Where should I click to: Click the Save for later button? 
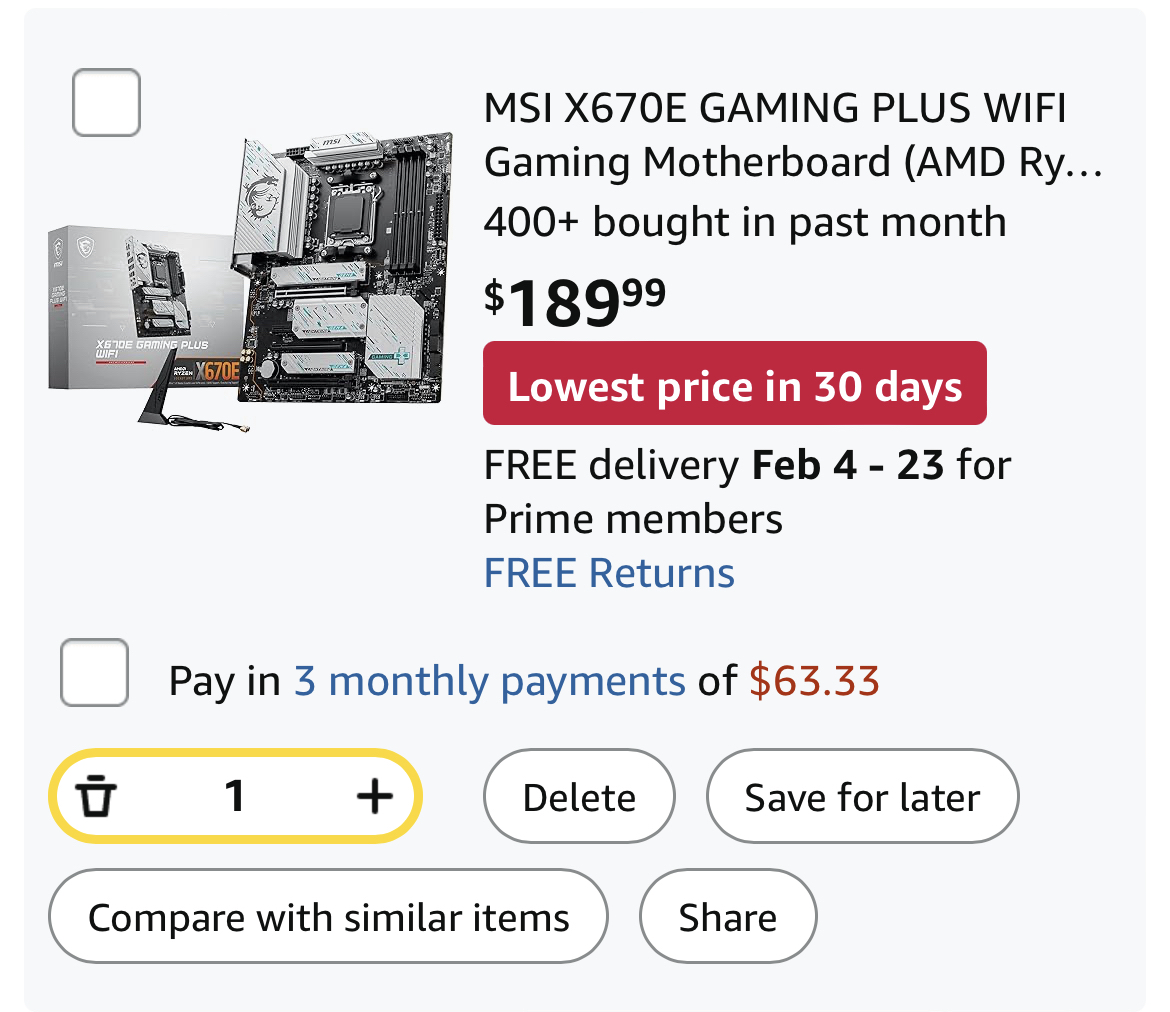(862, 797)
